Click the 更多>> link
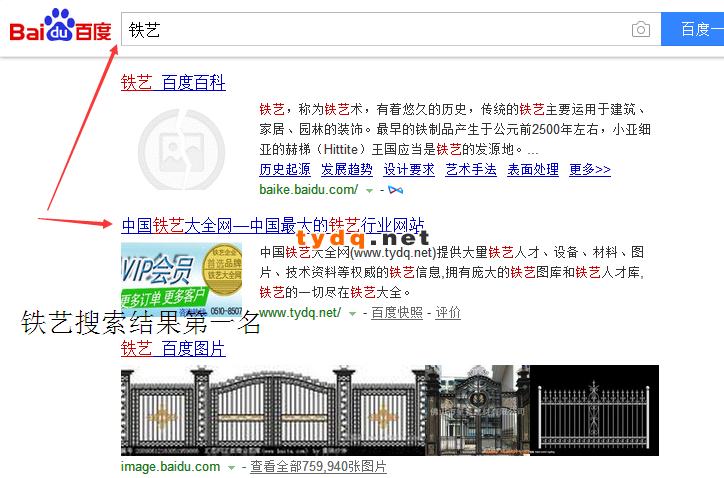This screenshot has height=478, width=724. [x=590, y=169]
